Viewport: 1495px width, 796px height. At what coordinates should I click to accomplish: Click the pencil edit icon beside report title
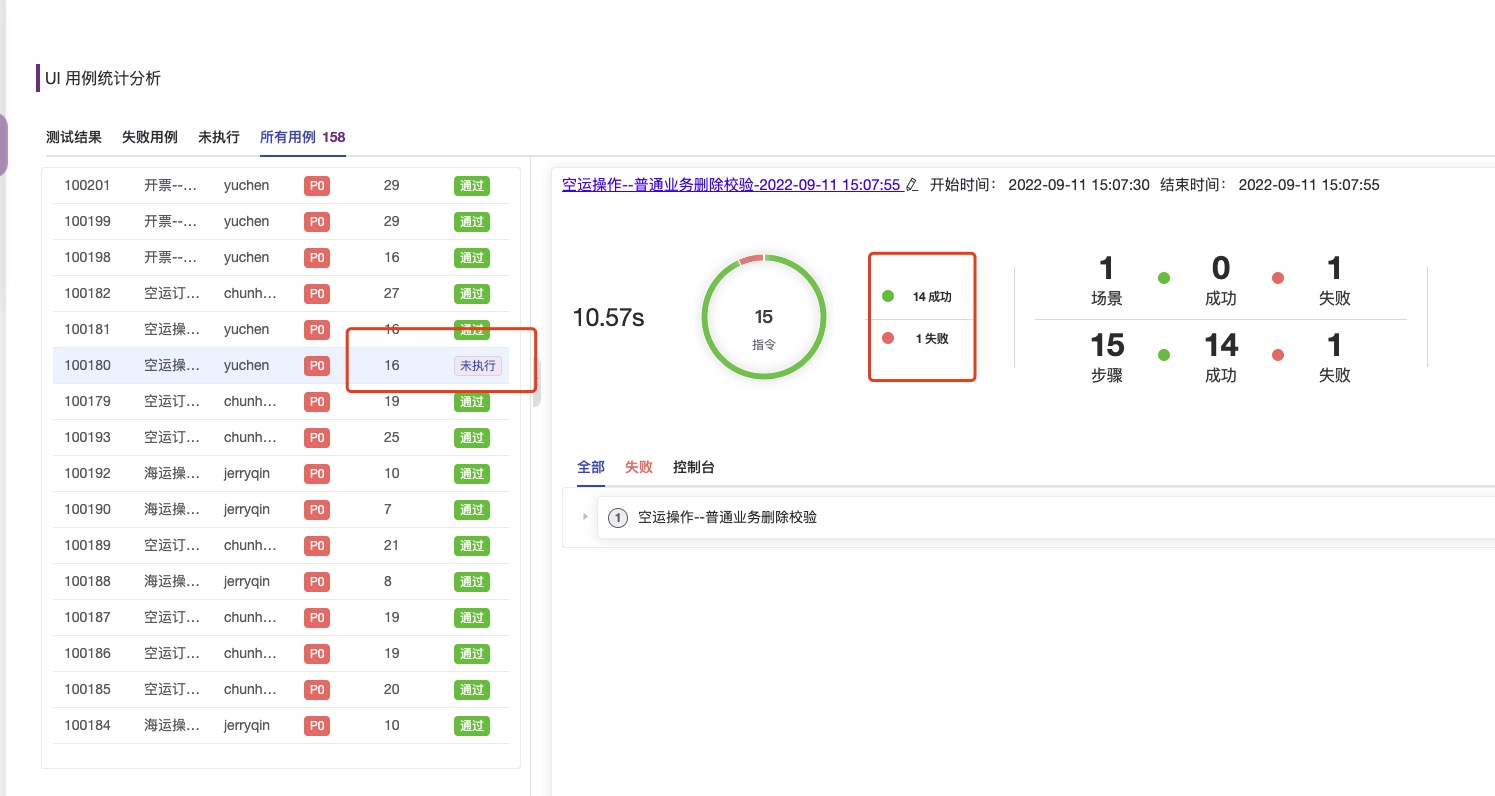pyautogui.click(x=912, y=185)
